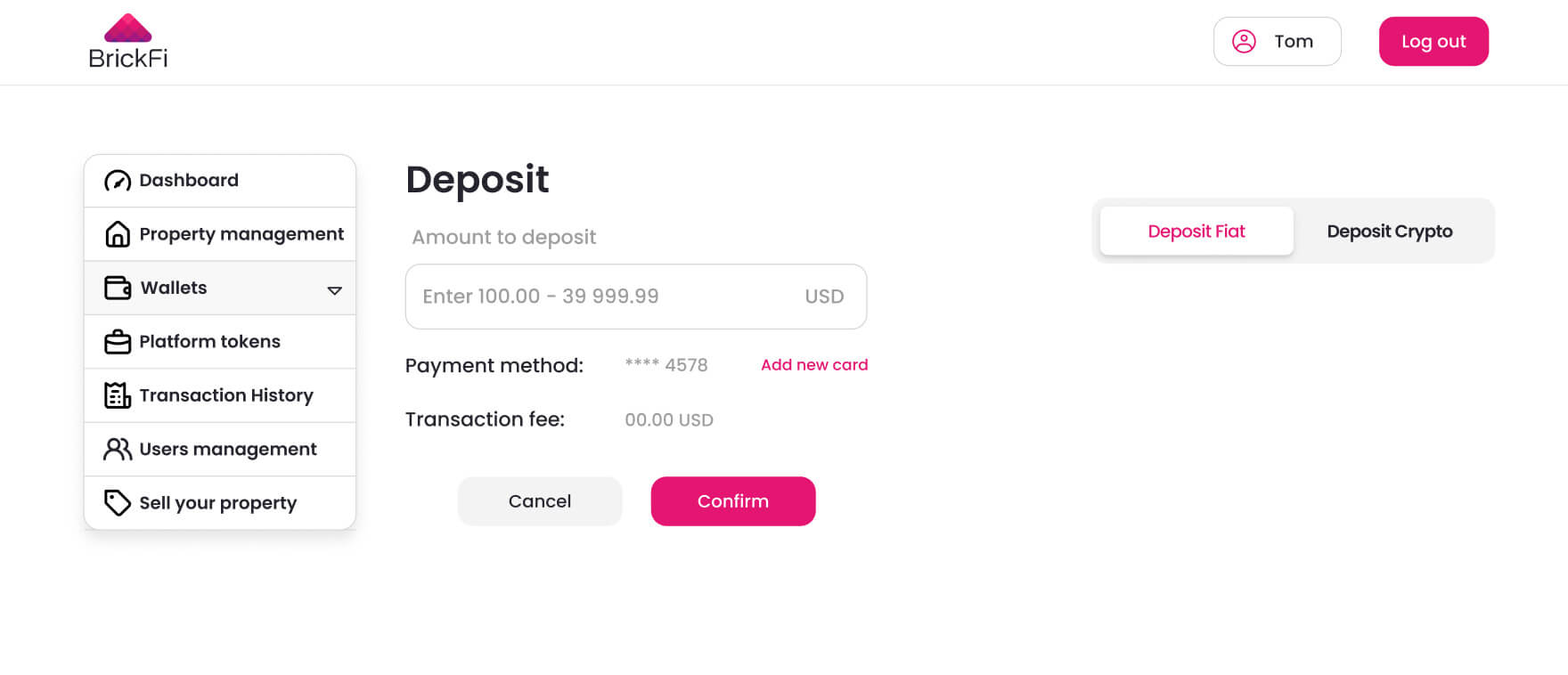
Task: Focus the amount to deposit field
Action: [606, 297]
